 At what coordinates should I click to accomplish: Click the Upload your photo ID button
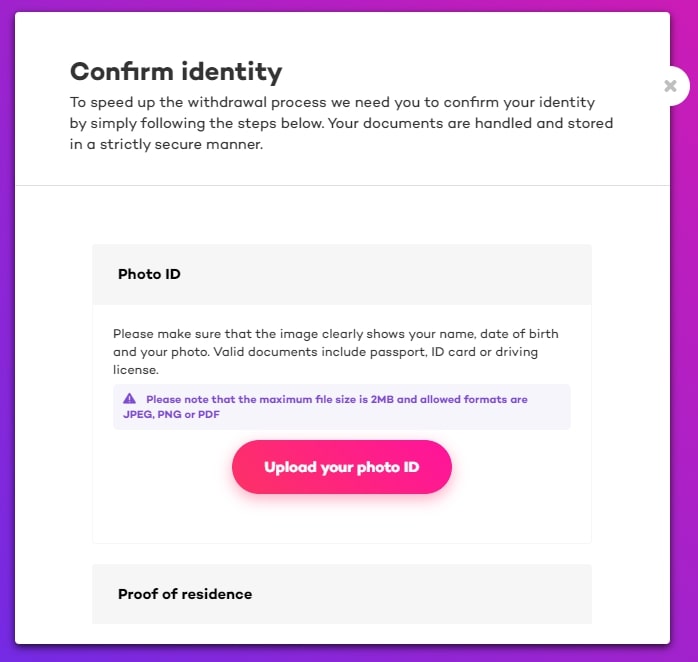click(341, 467)
